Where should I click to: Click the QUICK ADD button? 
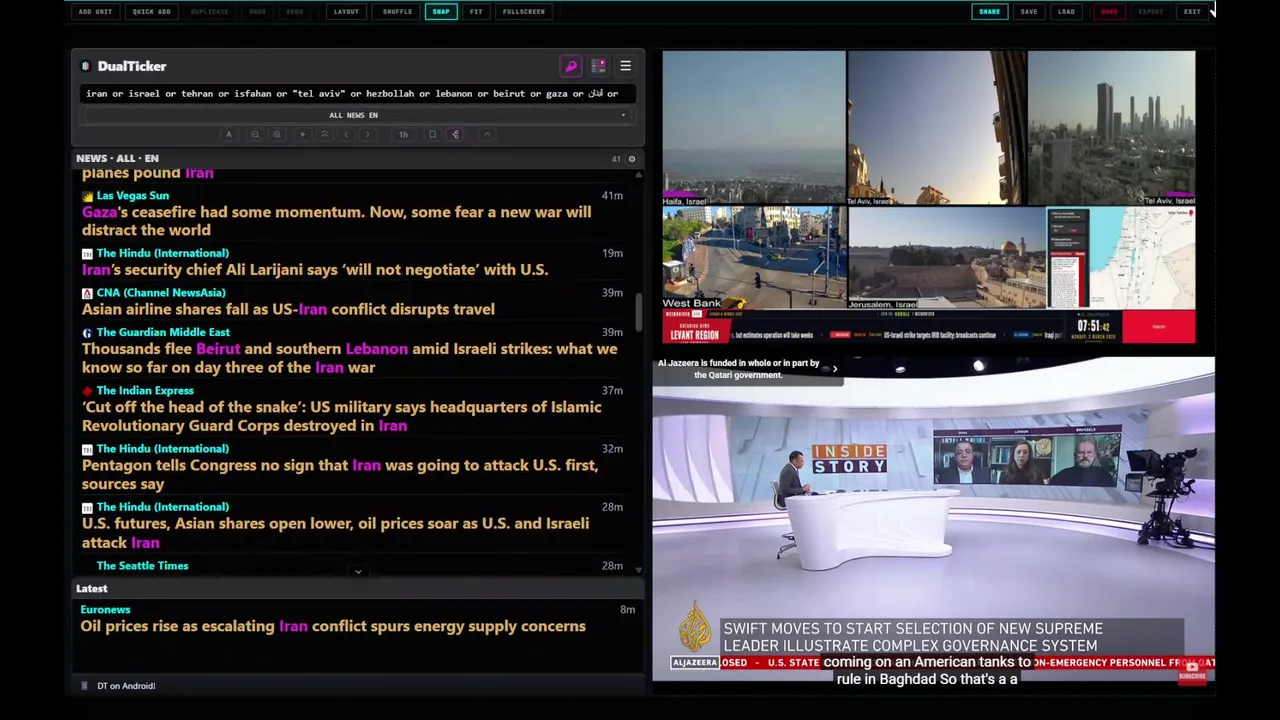click(x=151, y=12)
